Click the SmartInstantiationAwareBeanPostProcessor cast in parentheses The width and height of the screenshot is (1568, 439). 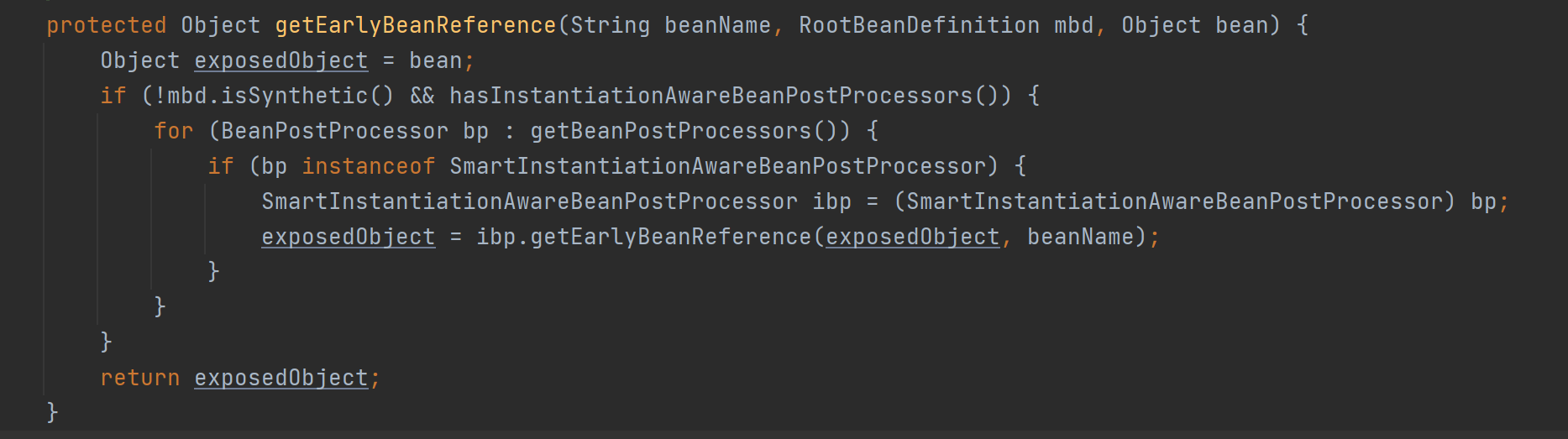pyautogui.click(x=1174, y=201)
